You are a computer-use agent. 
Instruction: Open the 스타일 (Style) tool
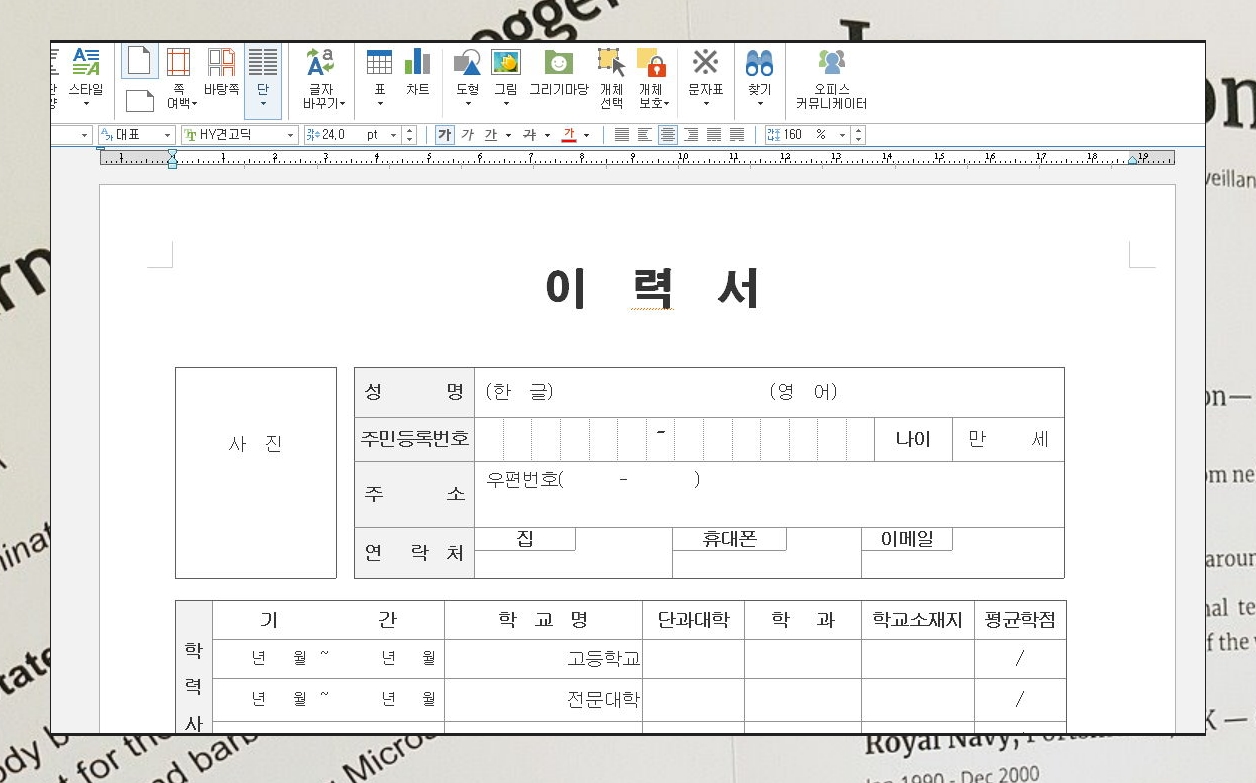tap(87, 70)
